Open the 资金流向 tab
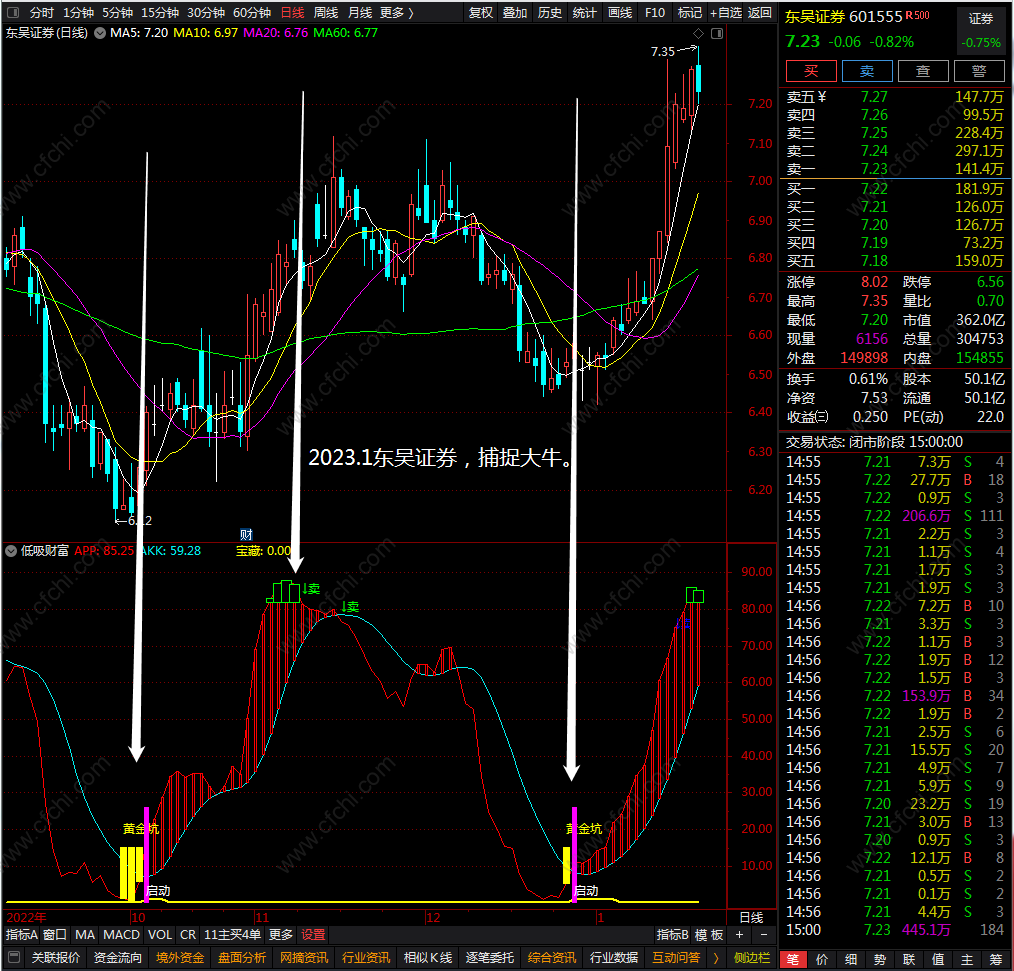Viewport: 1014px width, 971px height. pyautogui.click(x=118, y=957)
